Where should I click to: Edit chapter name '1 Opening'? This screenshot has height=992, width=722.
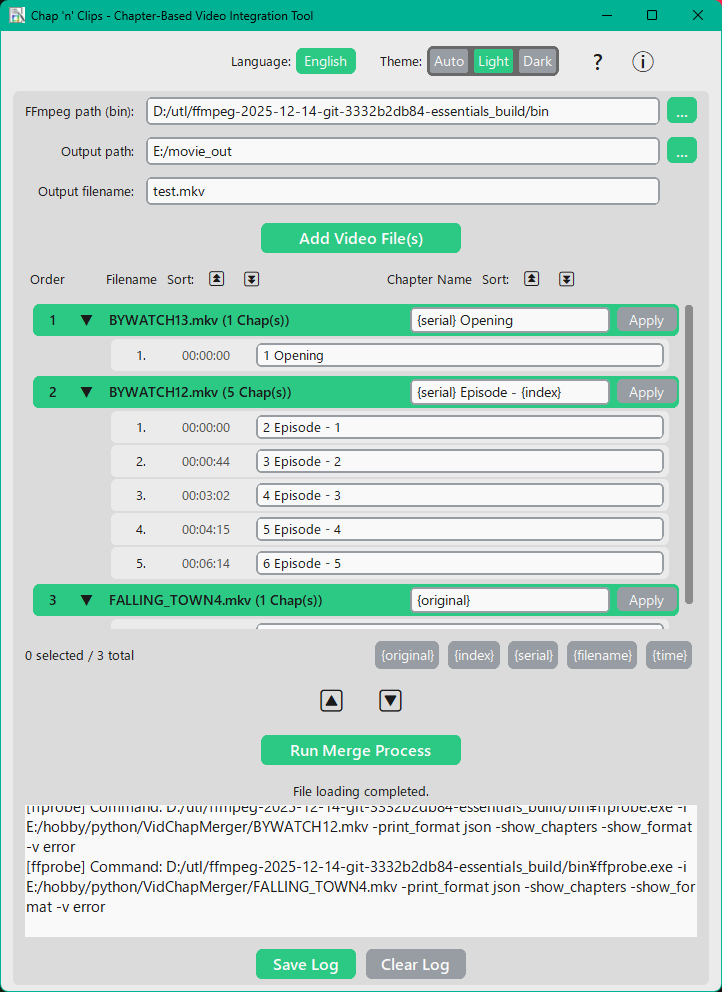tap(460, 356)
